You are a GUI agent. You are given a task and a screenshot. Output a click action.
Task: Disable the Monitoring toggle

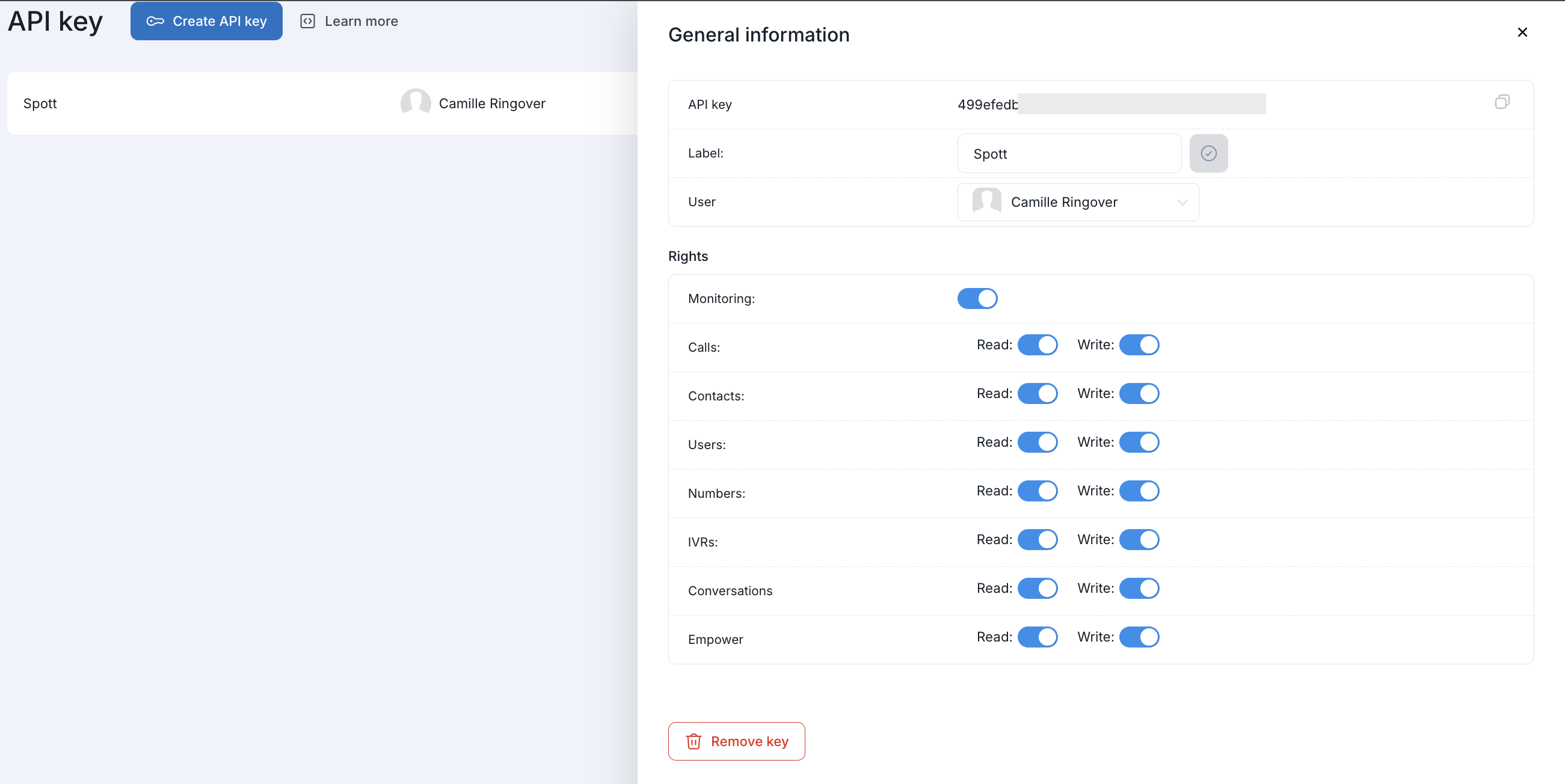tap(977, 298)
